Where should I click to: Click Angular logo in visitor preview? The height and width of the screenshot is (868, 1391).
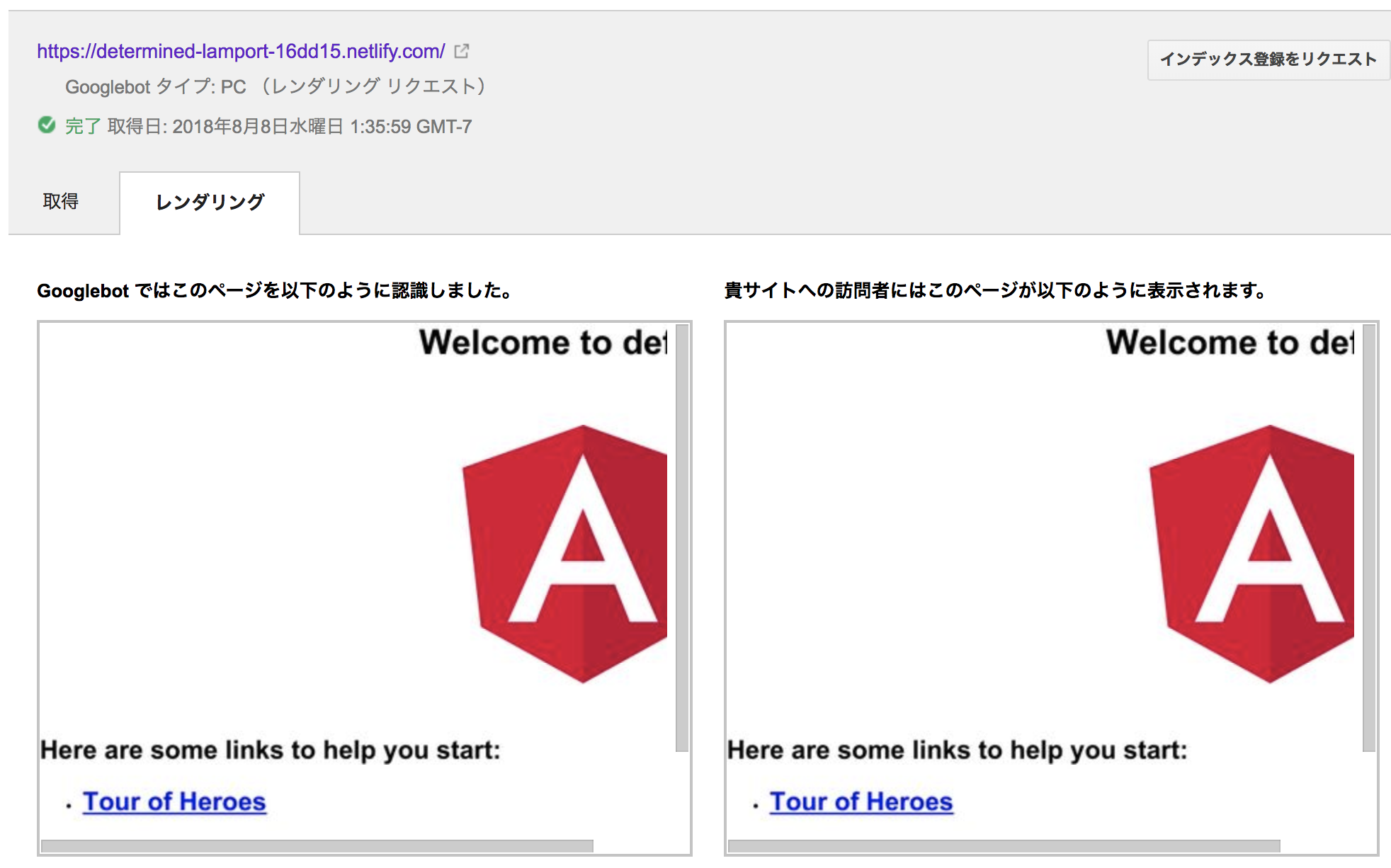(1254, 554)
